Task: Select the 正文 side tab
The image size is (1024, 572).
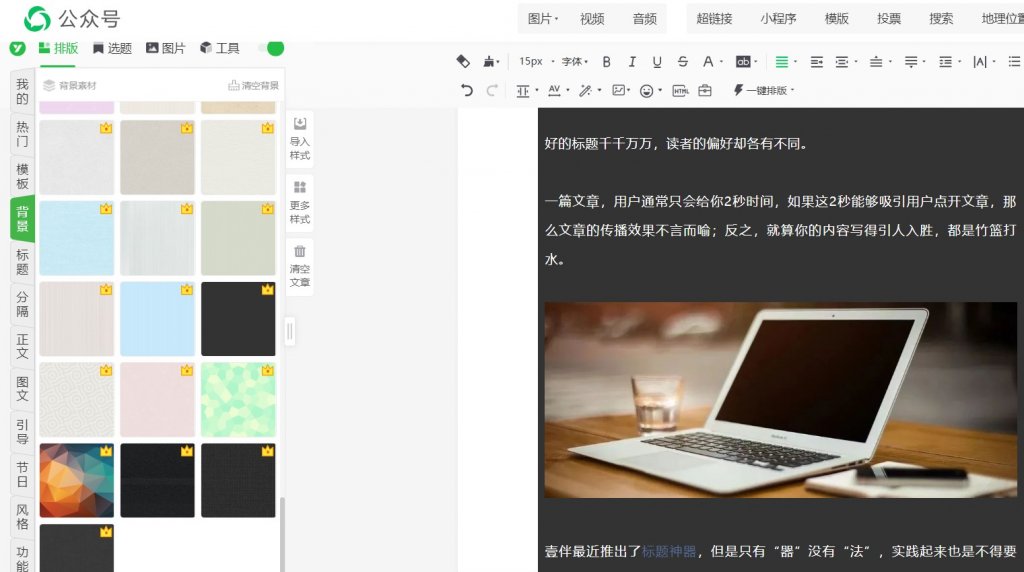Action: (22, 347)
